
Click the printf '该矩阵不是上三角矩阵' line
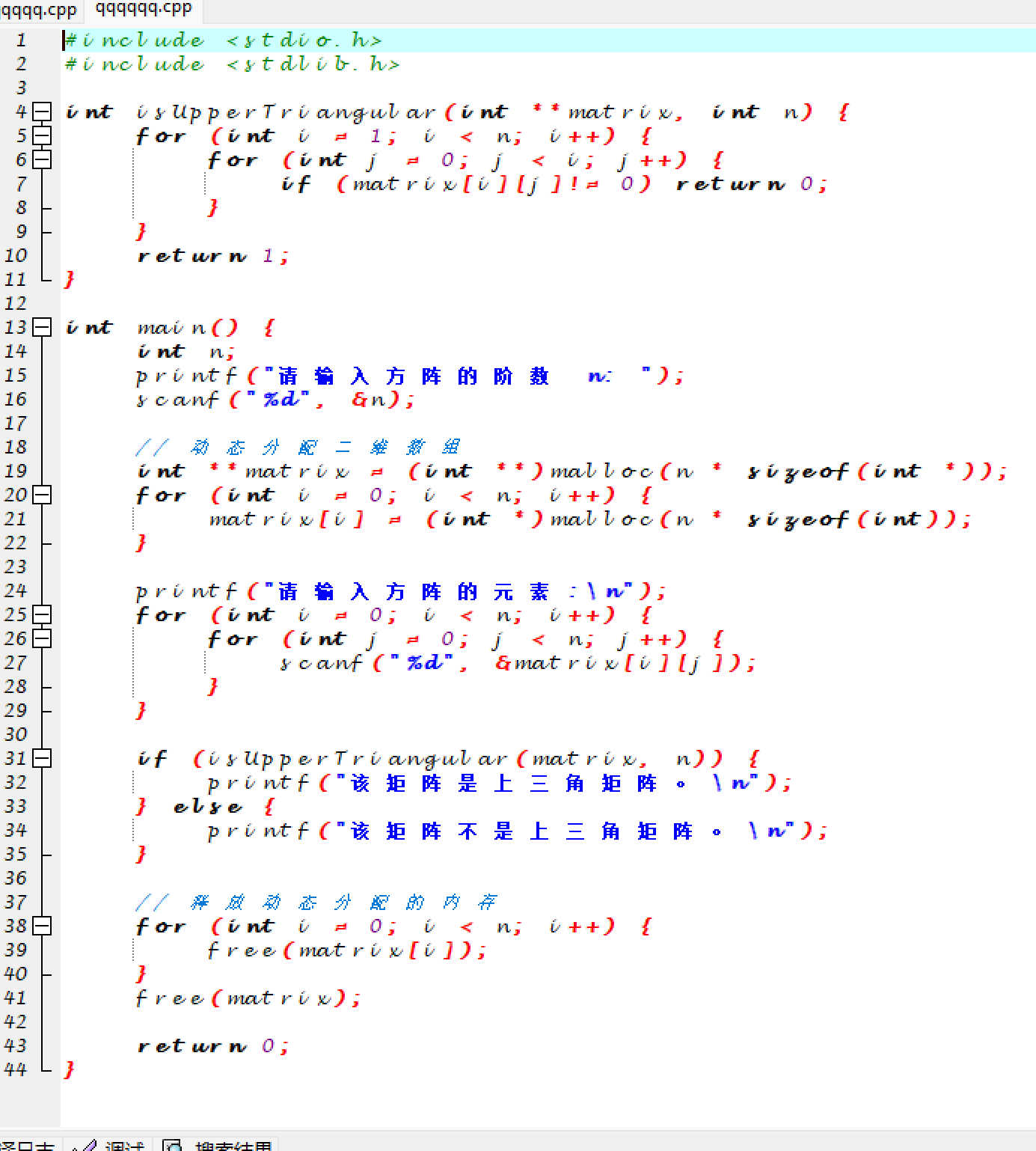tap(518, 831)
